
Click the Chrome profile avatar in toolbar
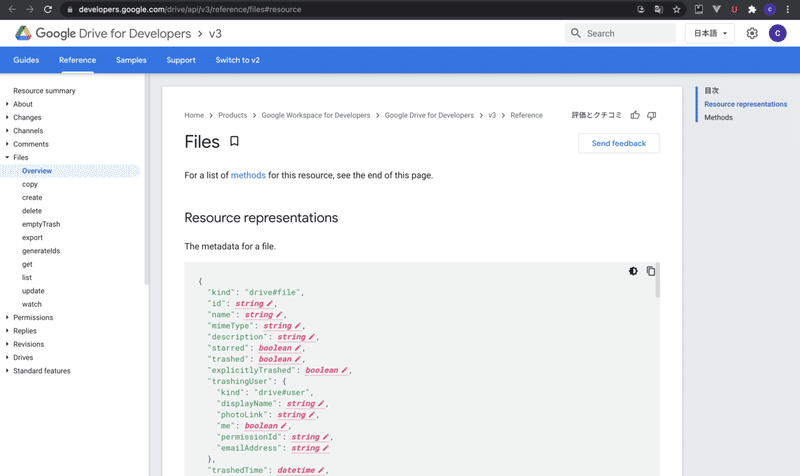pyautogui.click(x=770, y=9)
